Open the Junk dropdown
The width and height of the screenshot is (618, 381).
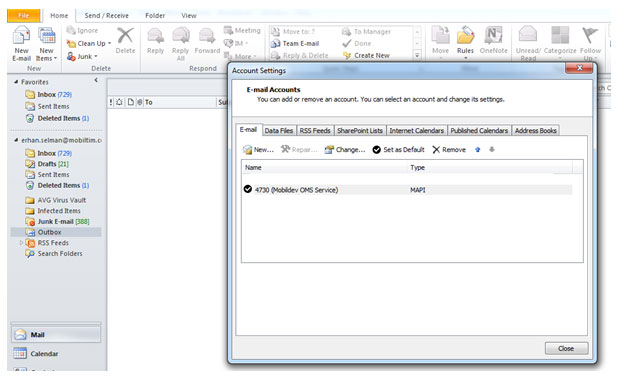pos(82,56)
